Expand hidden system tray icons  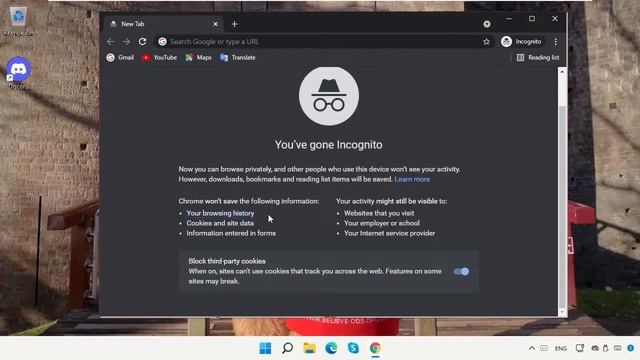(531, 348)
